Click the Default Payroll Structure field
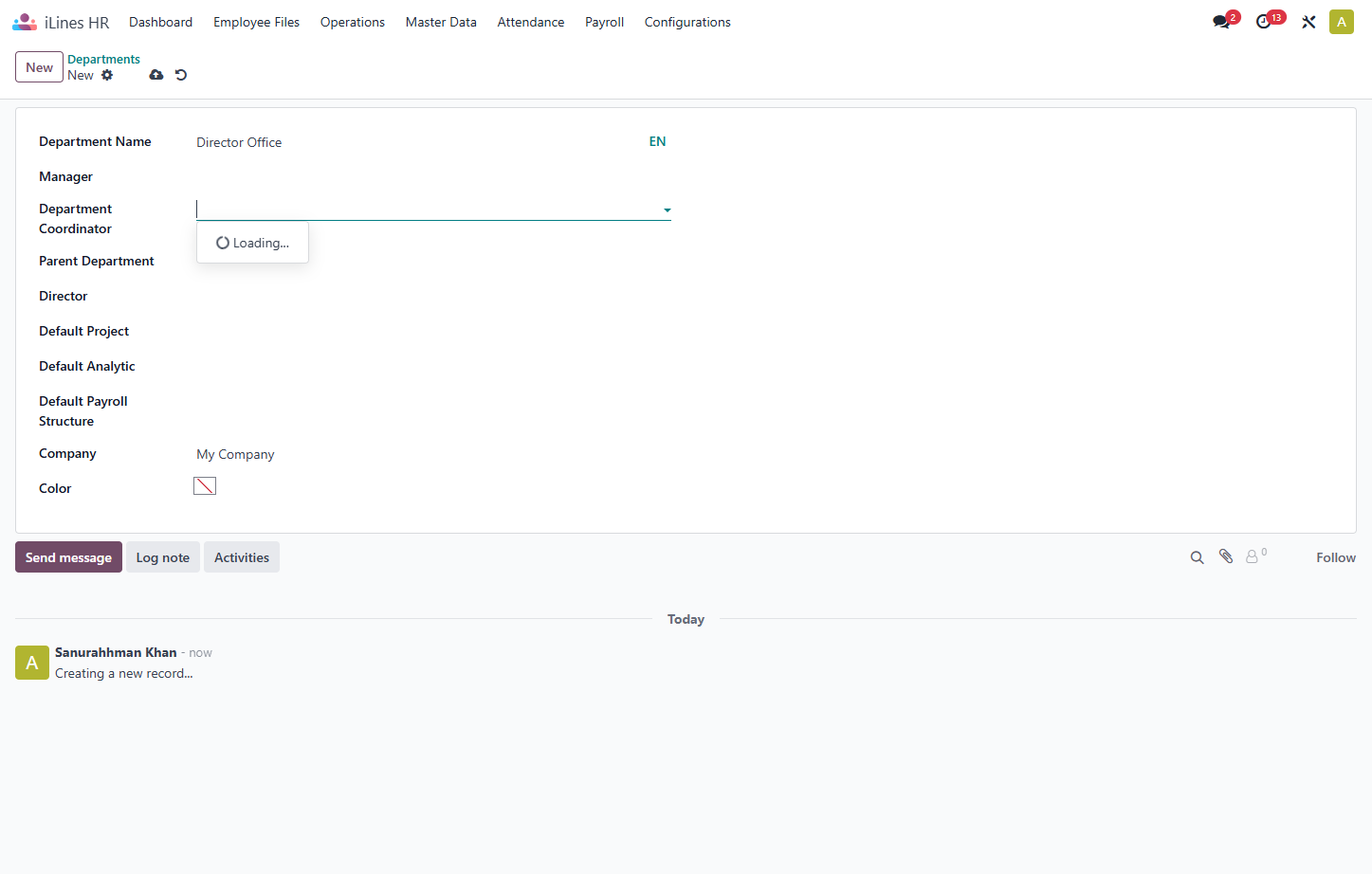Screen dimensions: 1372x874 point(433,401)
